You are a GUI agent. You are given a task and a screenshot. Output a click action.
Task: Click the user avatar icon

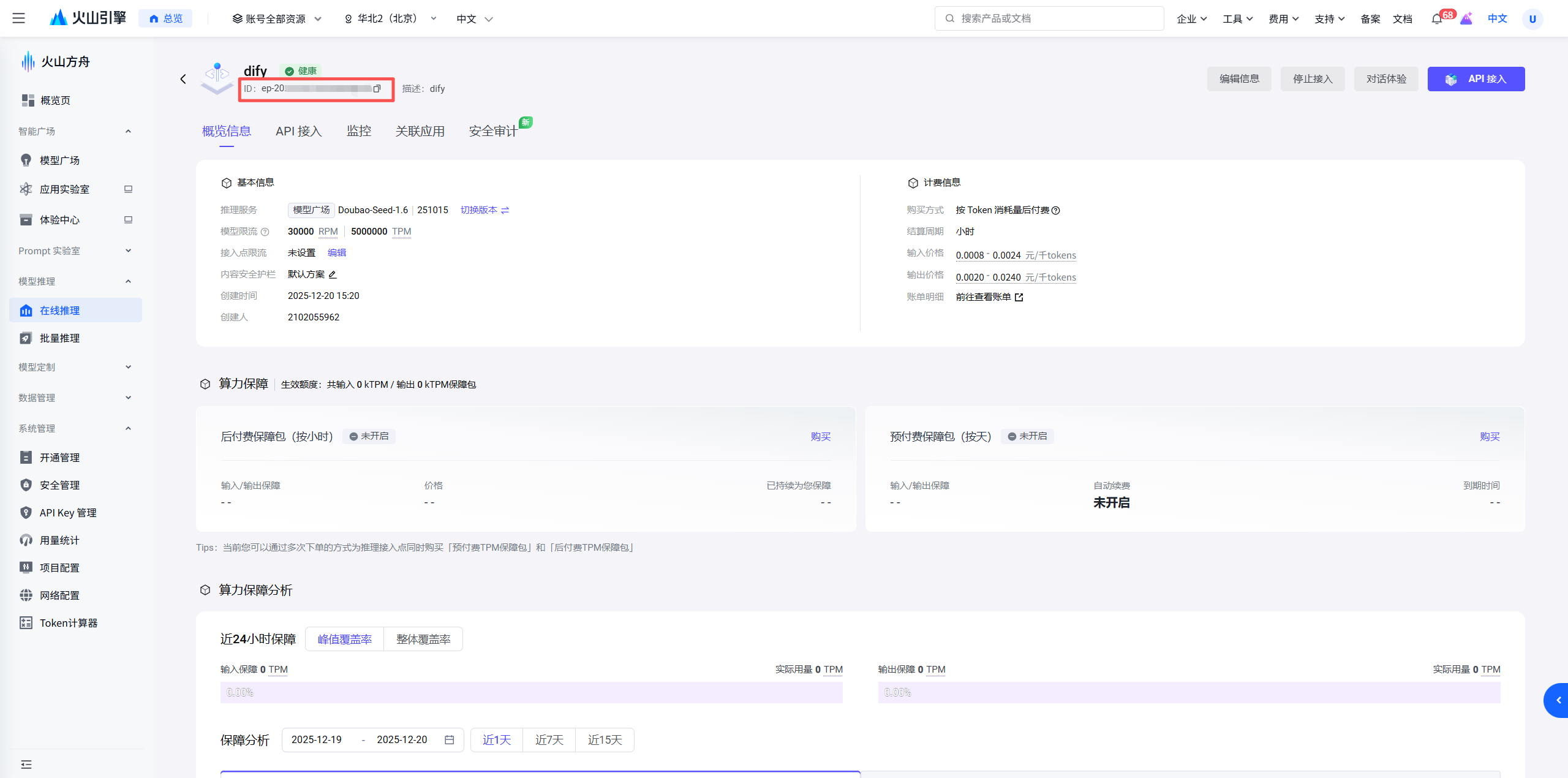coord(1532,19)
